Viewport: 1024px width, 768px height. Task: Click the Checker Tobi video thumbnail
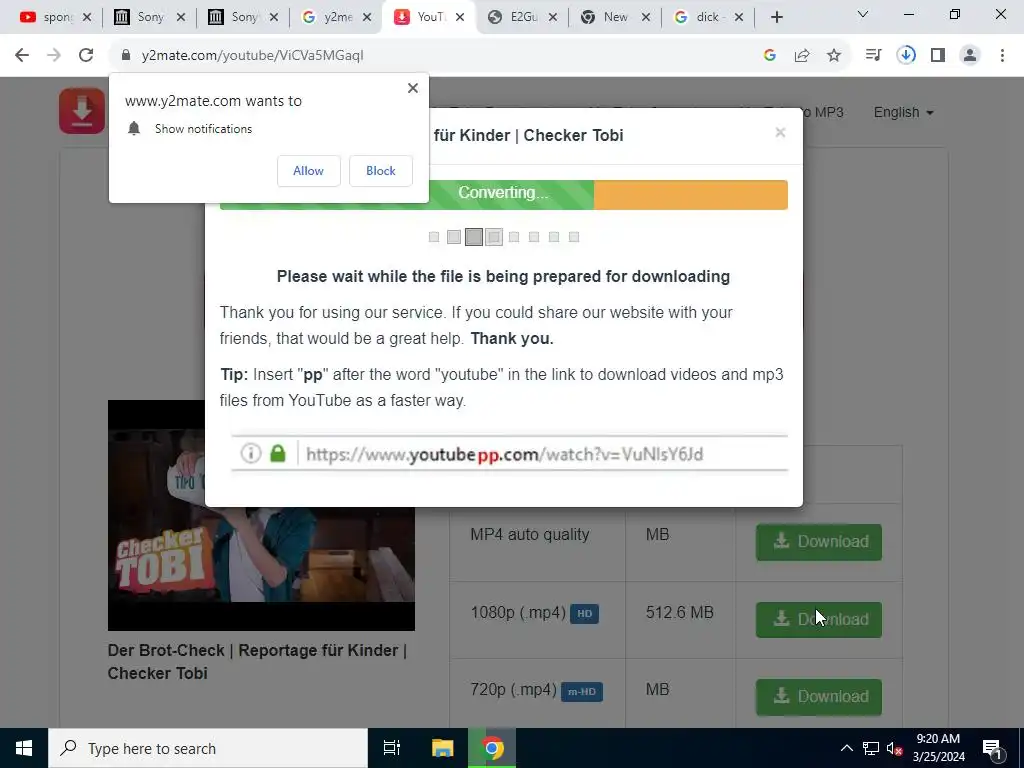261,515
